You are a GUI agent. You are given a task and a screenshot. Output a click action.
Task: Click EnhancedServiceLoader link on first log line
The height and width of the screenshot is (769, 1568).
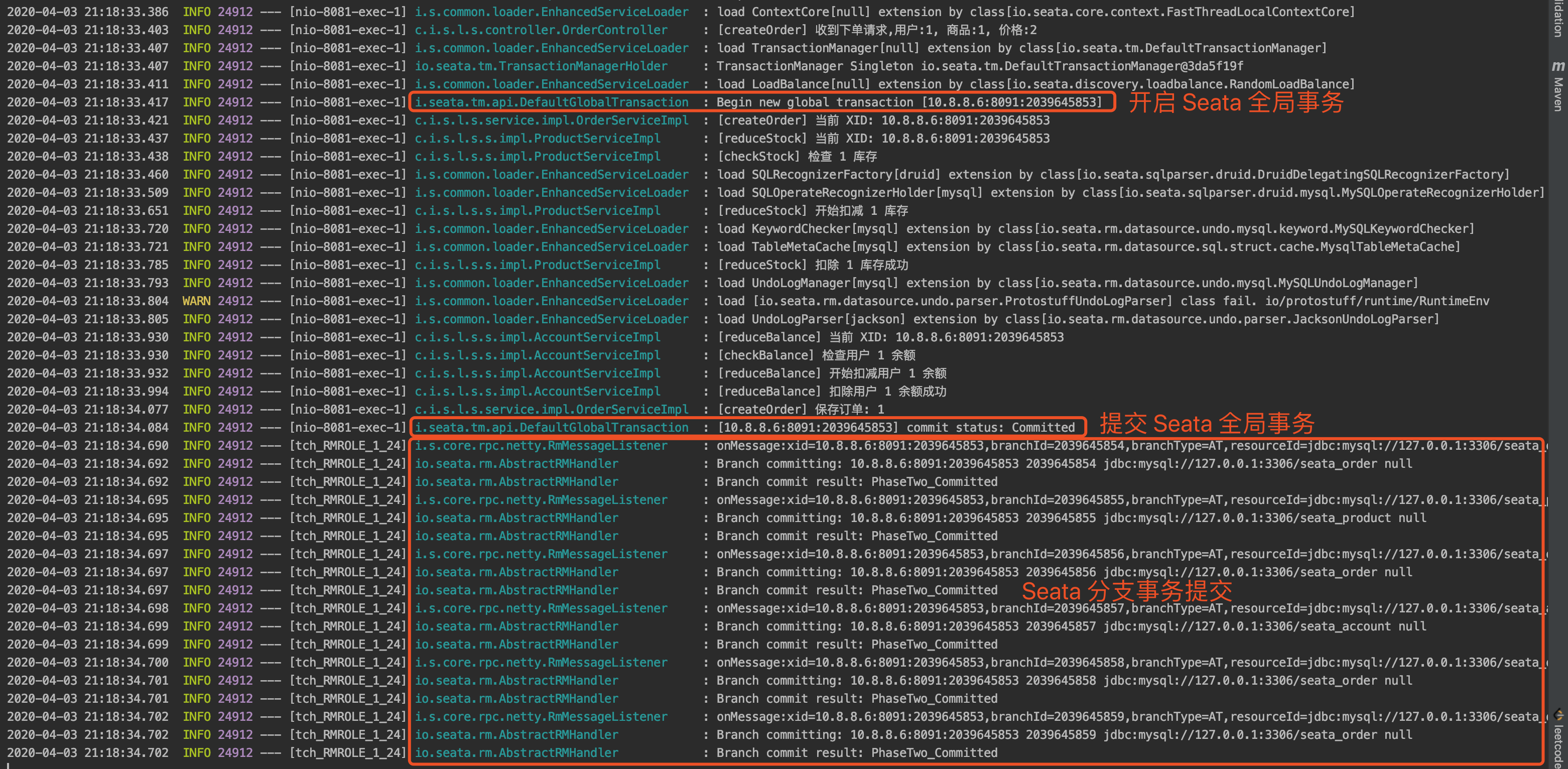(x=551, y=12)
